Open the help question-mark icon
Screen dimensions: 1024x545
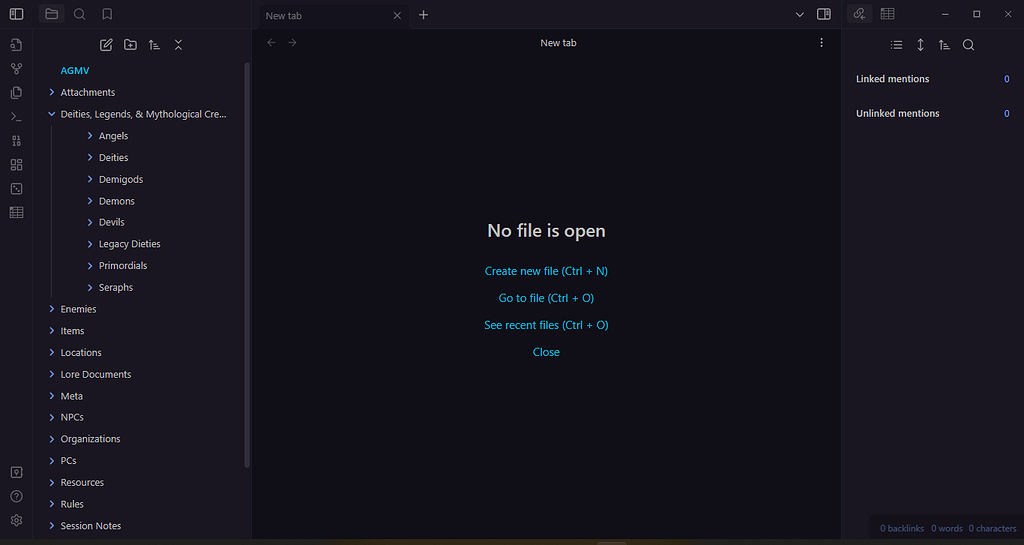coord(16,497)
